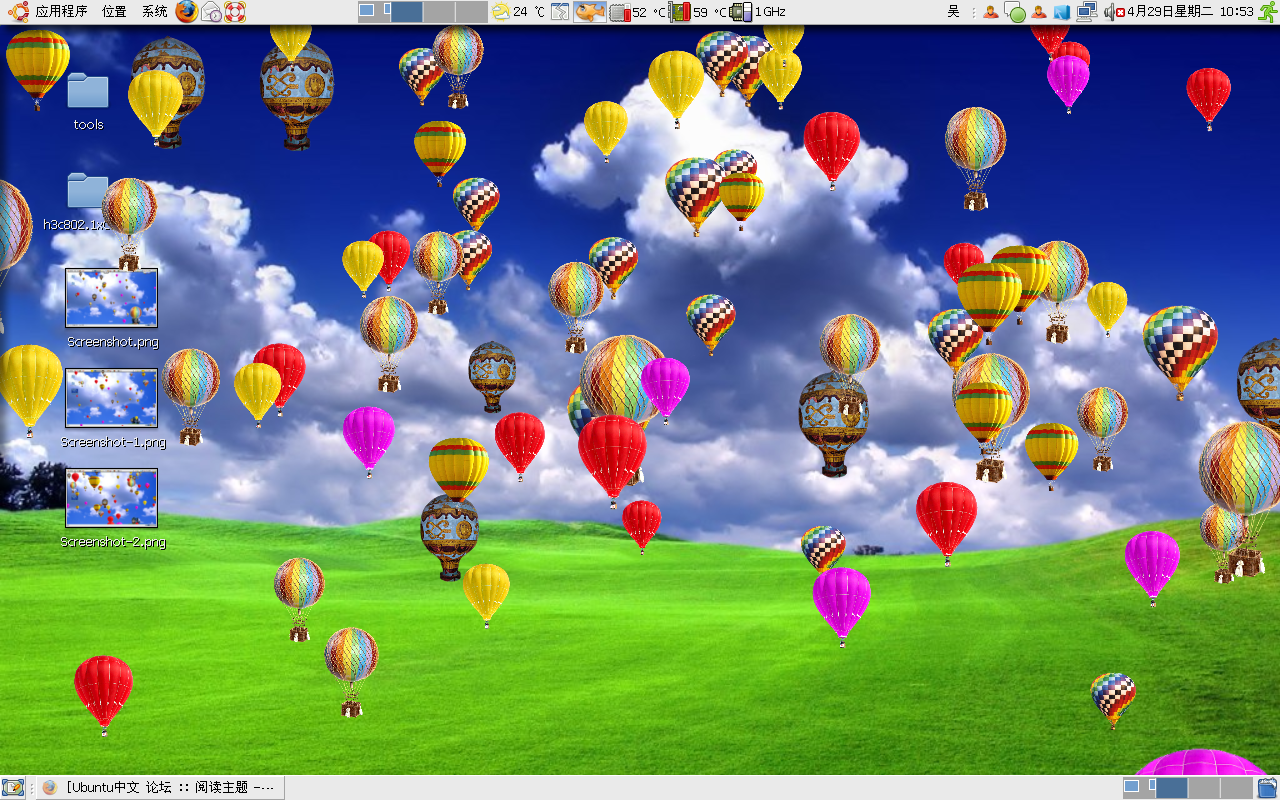Viewport: 1280px width, 800px height.
Task: Click the Wanda fish applet
Action: tap(590, 12)
